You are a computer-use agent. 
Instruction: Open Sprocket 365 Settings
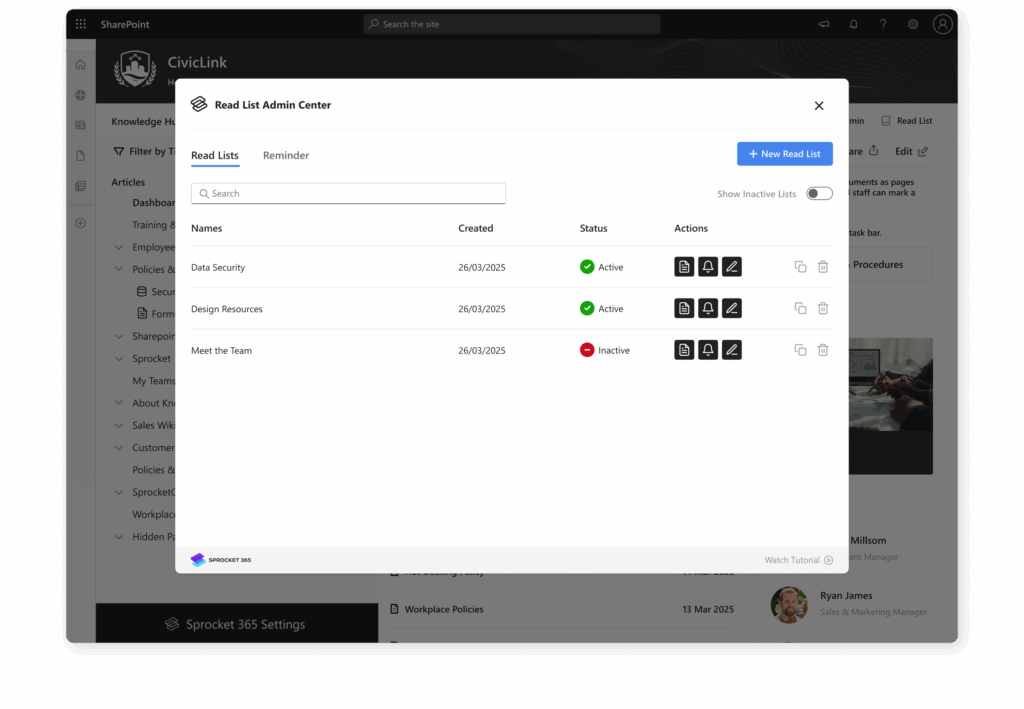coord(236,624)
